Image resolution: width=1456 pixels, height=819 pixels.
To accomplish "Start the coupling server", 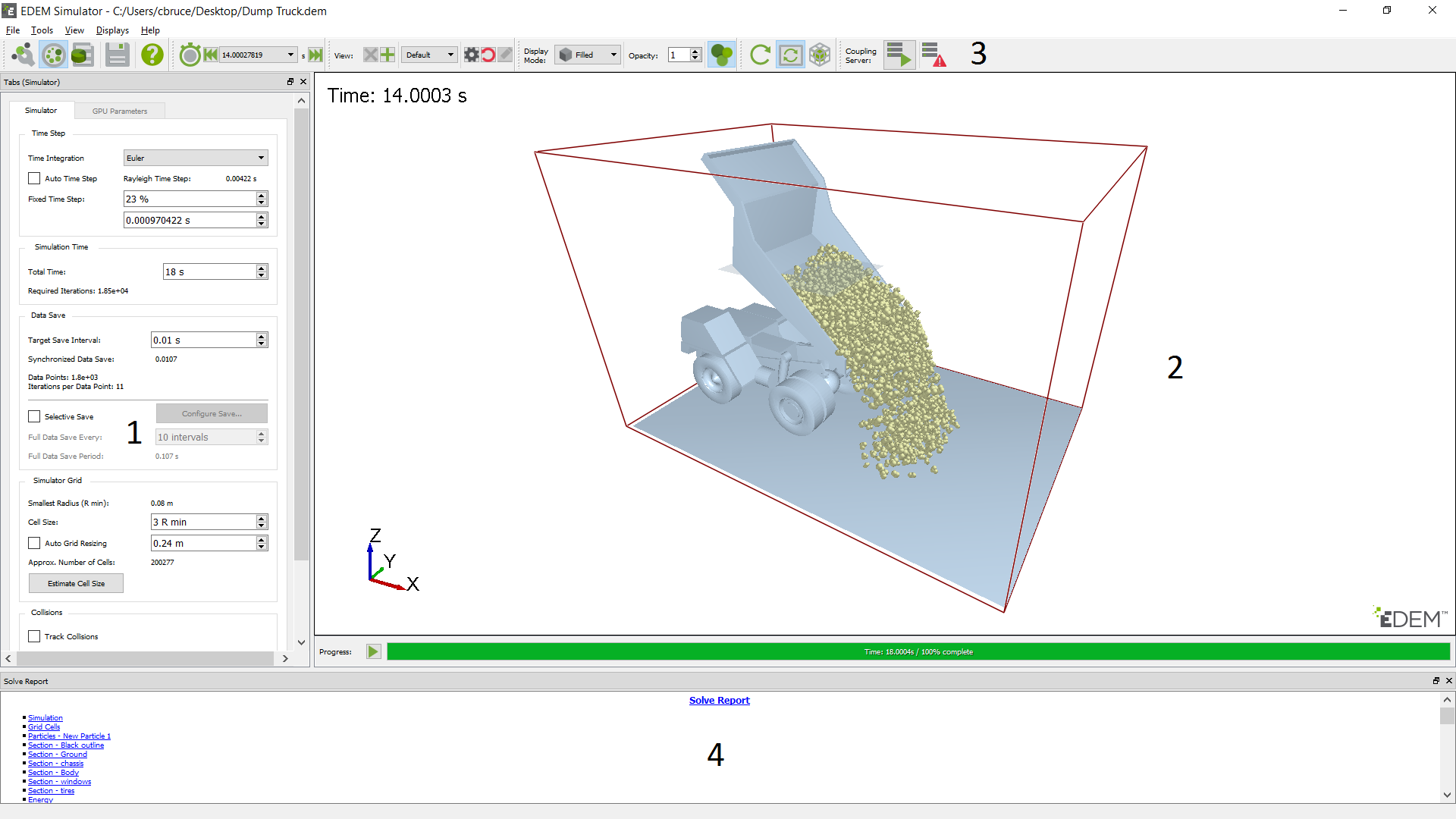I will pos(899,55).
